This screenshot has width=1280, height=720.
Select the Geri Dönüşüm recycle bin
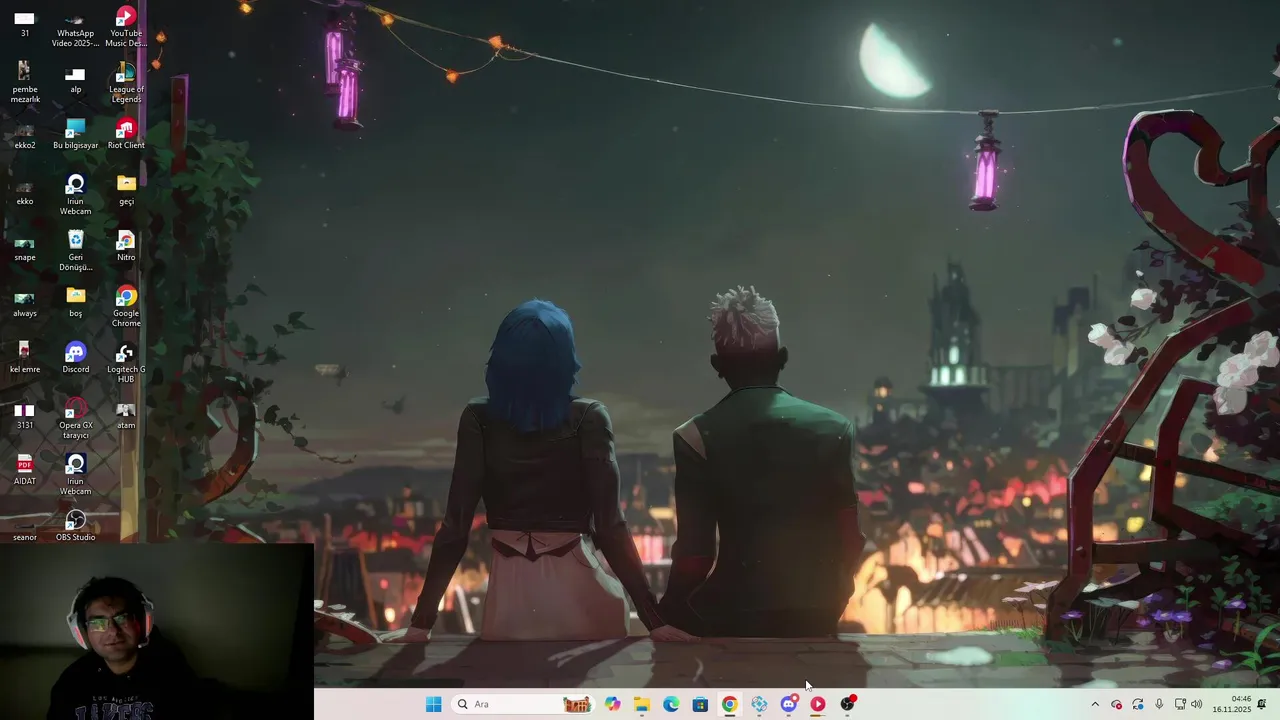point(75,251)
